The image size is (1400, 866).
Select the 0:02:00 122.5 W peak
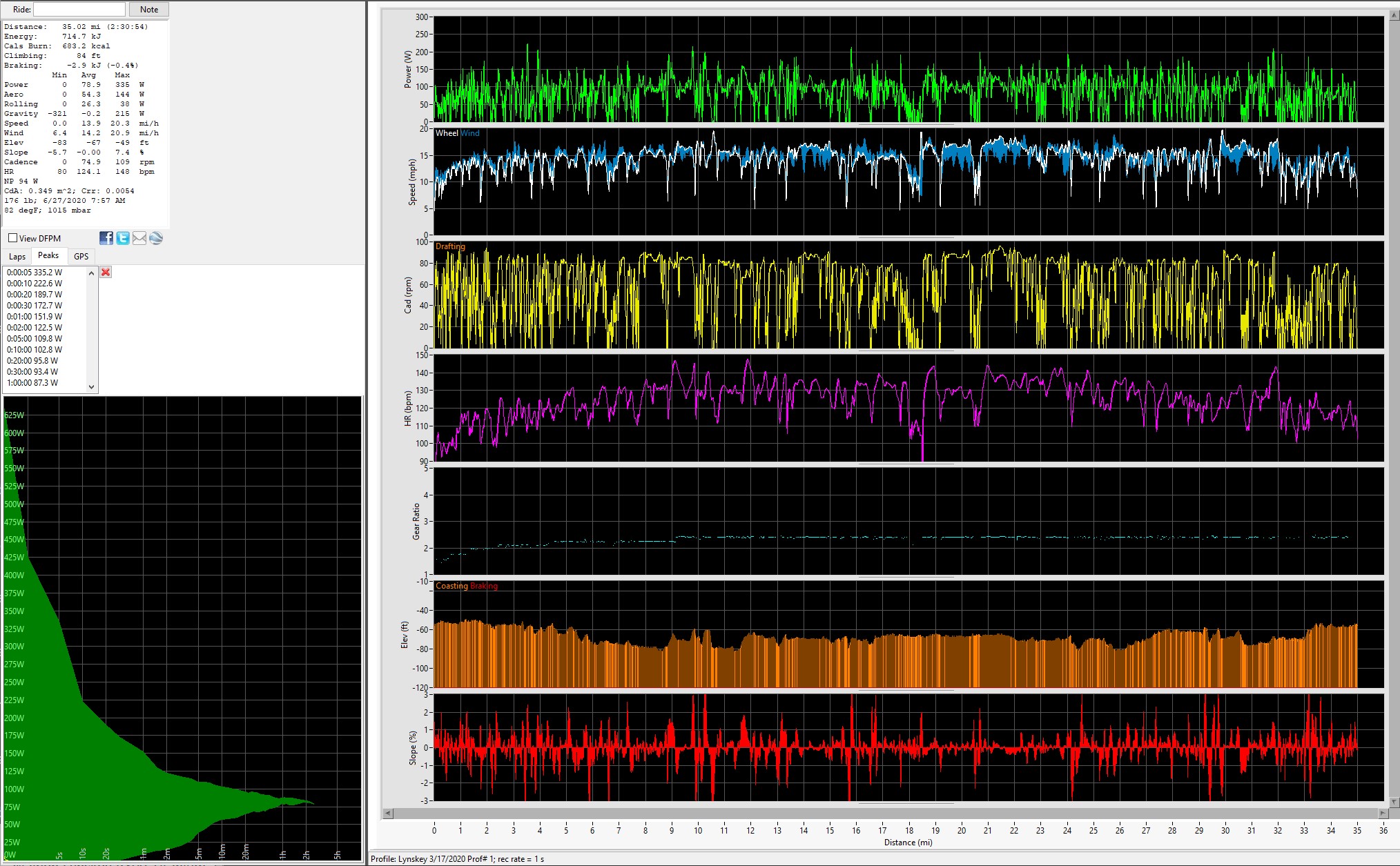(35, 328)
